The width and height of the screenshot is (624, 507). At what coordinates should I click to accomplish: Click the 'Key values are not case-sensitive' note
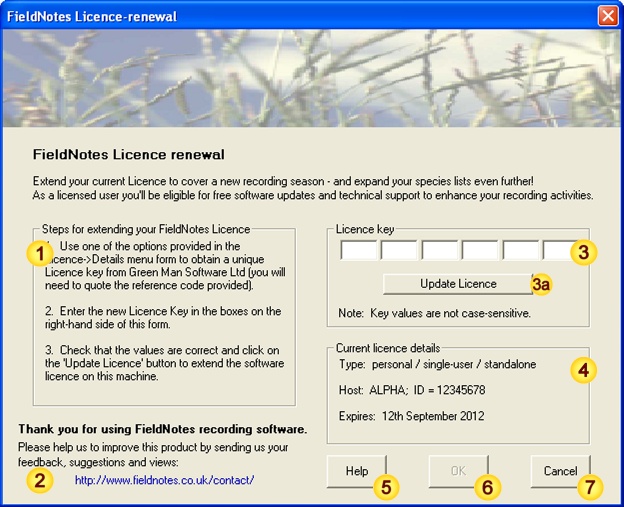(435, 313)
